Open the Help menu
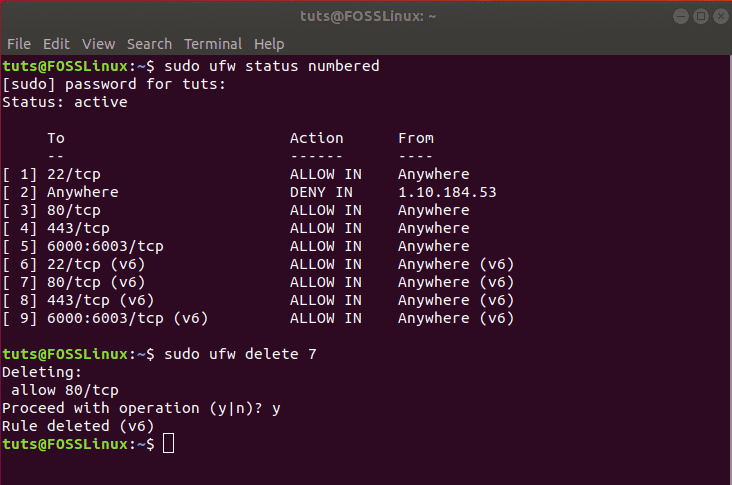 tap(269, 44)
